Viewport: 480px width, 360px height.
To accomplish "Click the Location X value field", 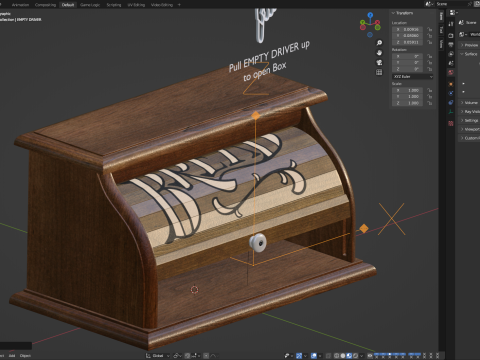I will coord(408,29).
